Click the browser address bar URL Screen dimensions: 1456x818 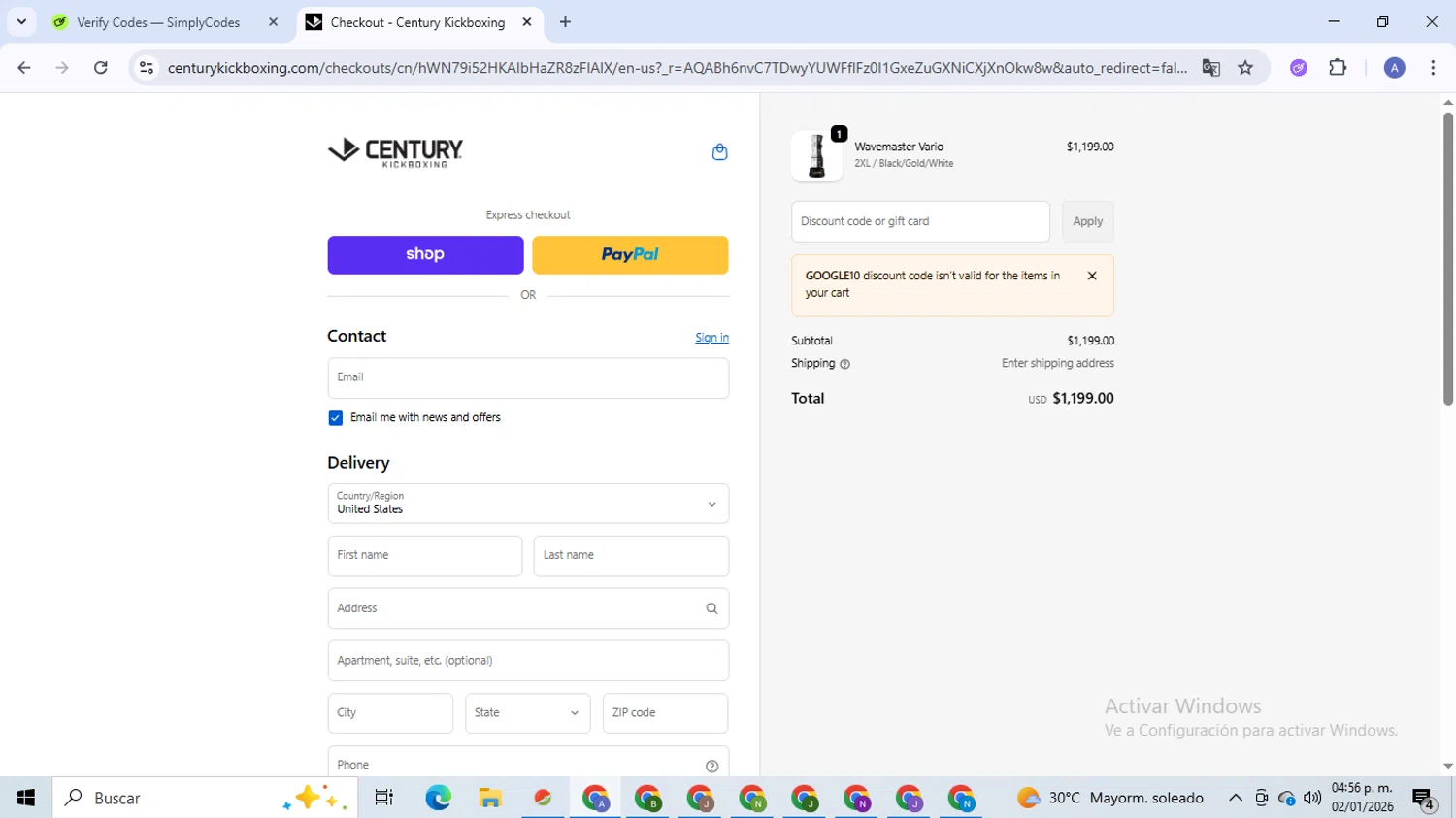(677, 68)
